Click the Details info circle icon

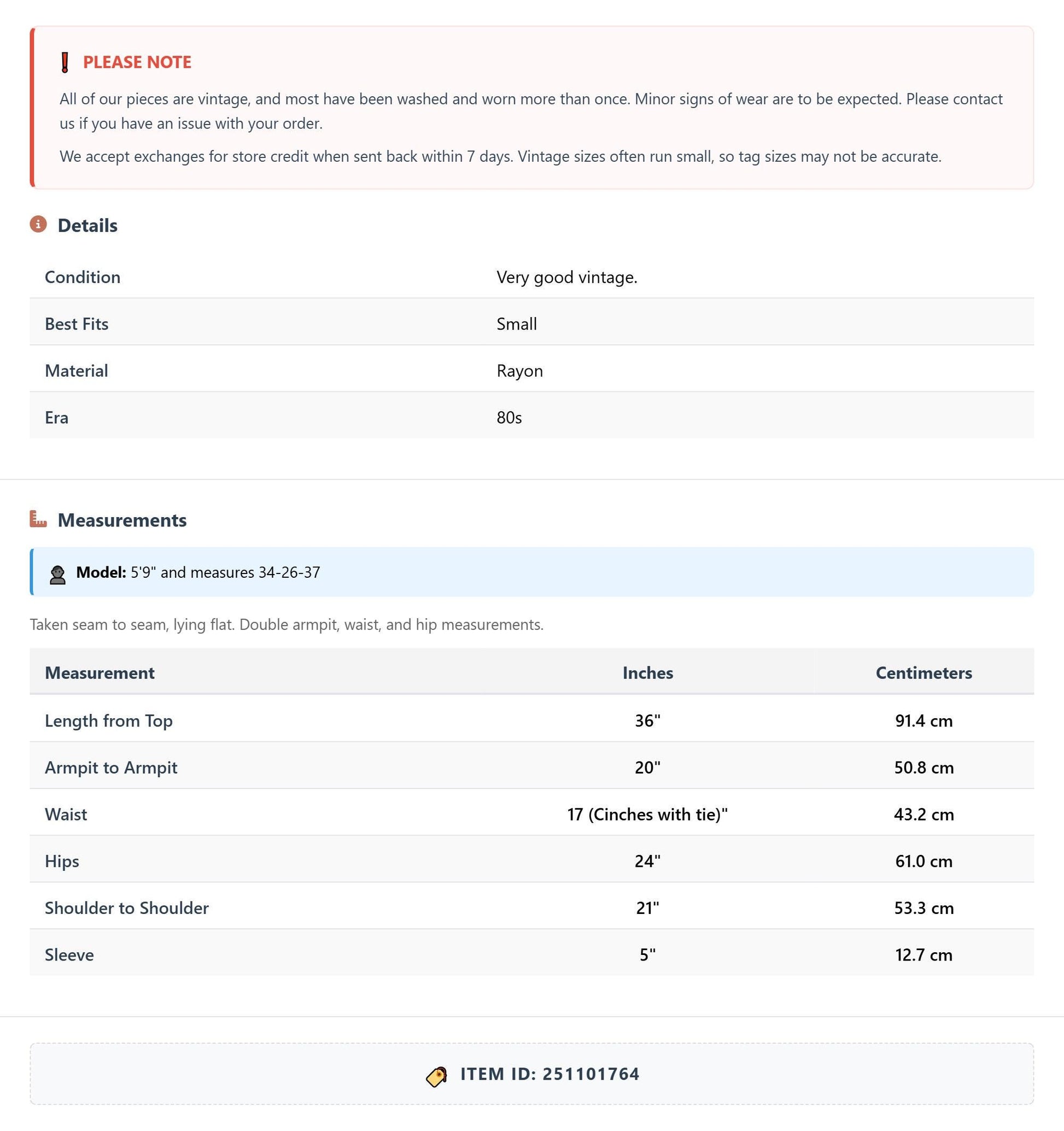[x=38, y=224]
